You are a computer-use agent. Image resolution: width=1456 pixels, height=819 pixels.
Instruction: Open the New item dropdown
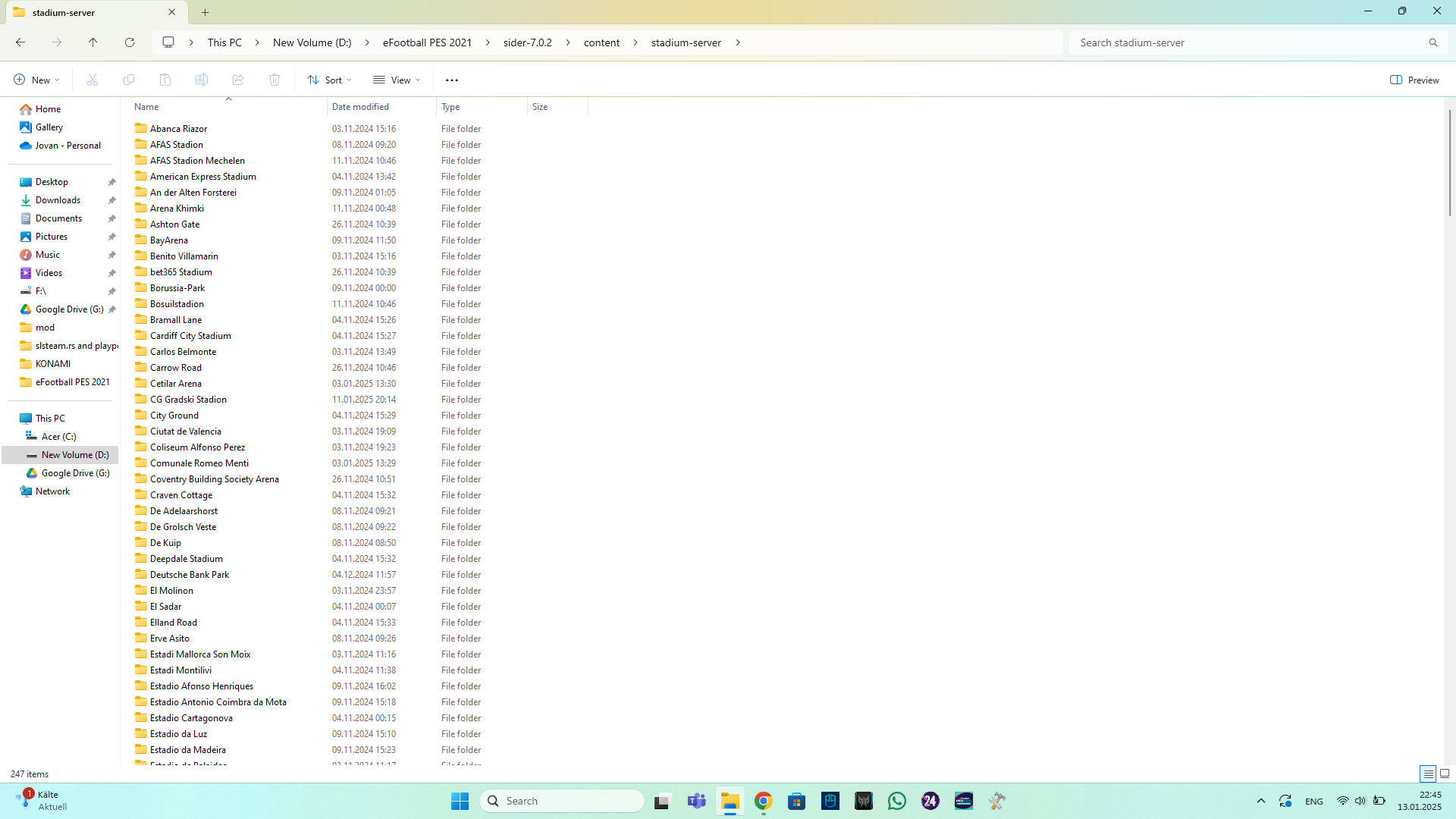click(36, 80)
